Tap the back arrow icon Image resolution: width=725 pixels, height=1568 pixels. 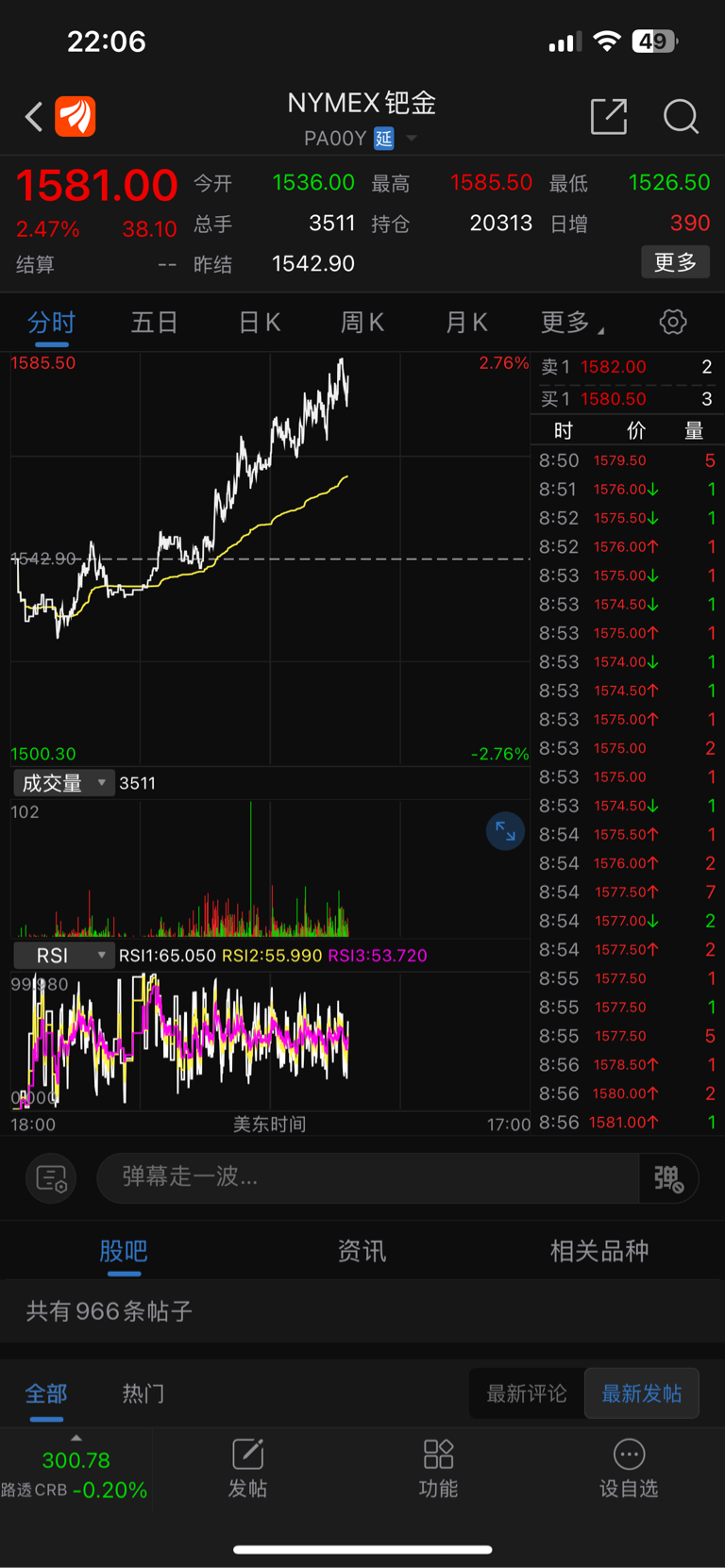tap(34, 117)
